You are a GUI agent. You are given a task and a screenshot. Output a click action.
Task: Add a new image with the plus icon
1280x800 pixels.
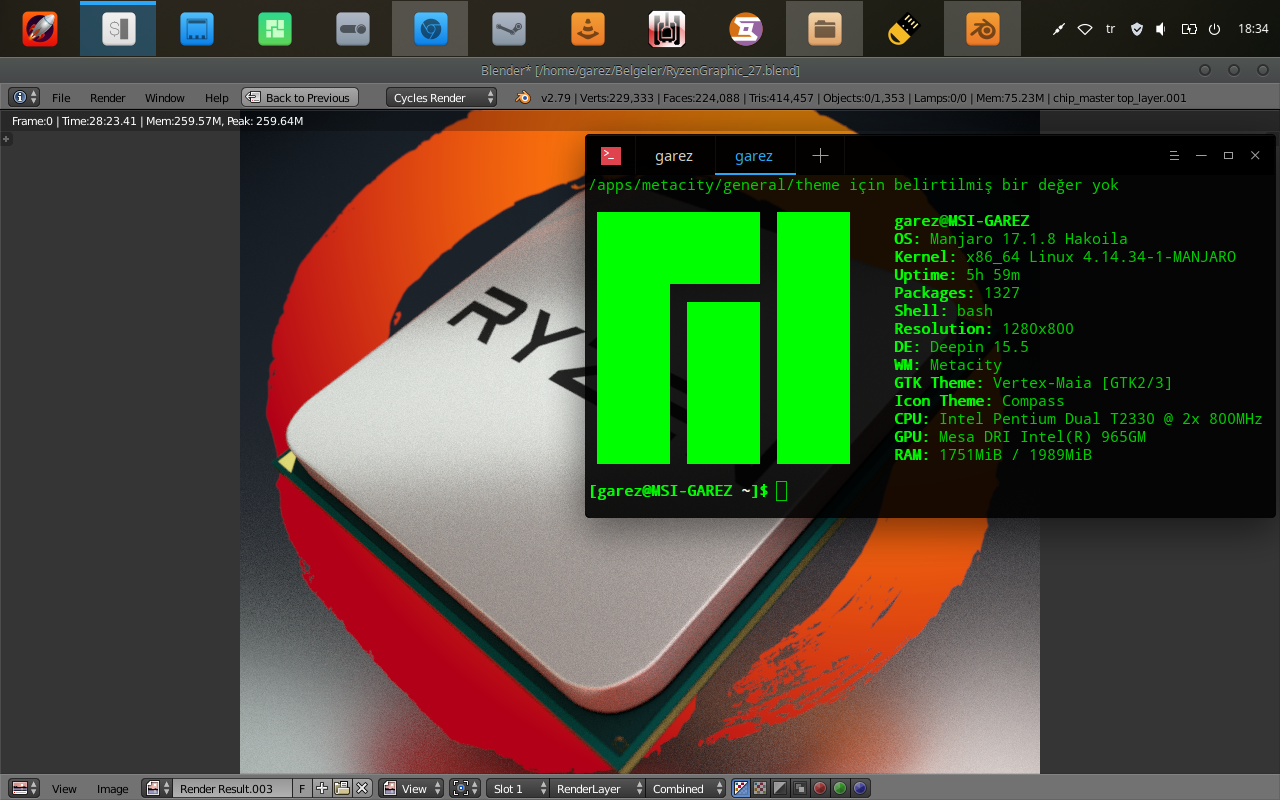(322, 788)
